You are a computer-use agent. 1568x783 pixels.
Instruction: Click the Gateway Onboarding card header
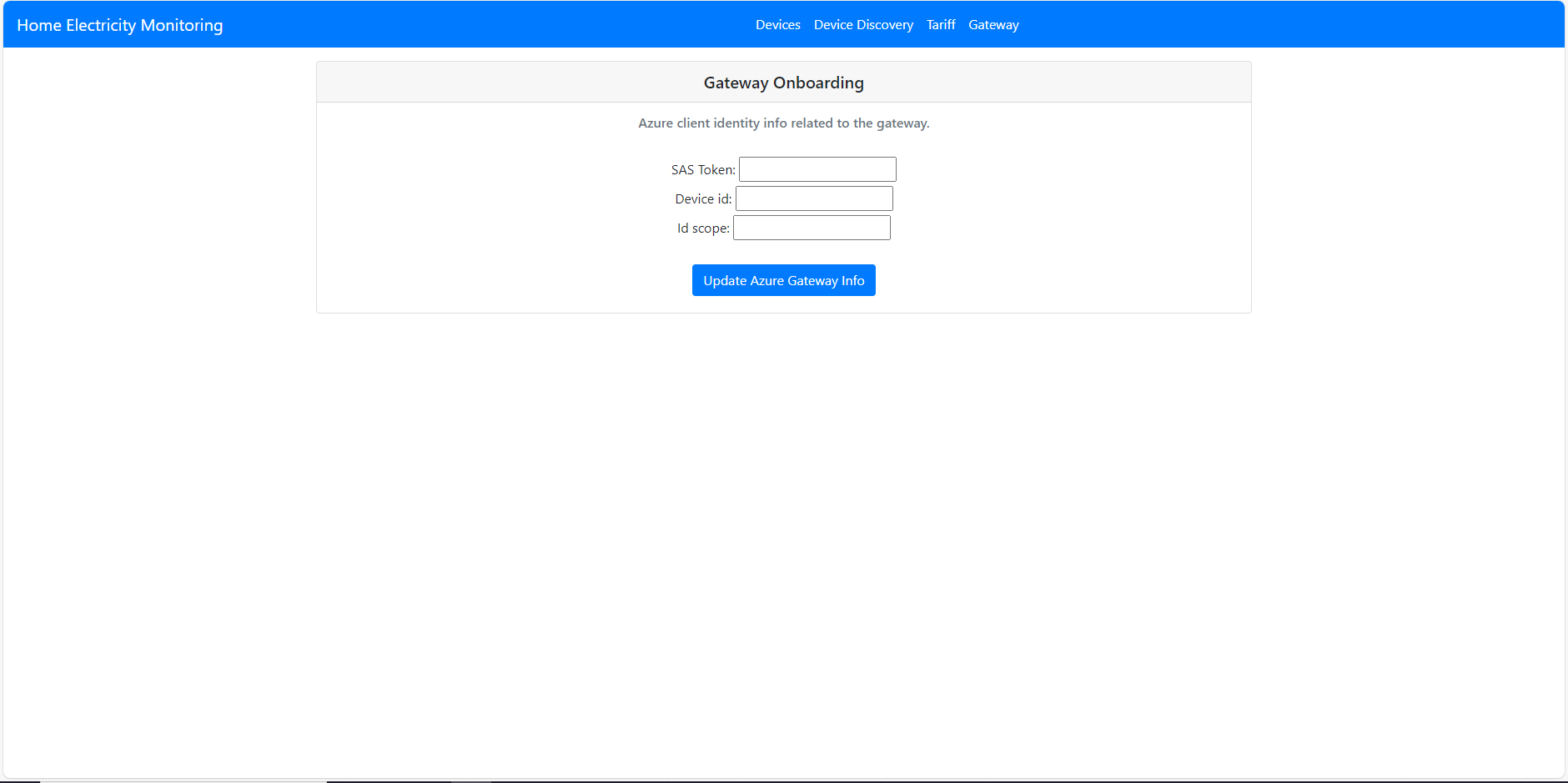coord(783,82)
